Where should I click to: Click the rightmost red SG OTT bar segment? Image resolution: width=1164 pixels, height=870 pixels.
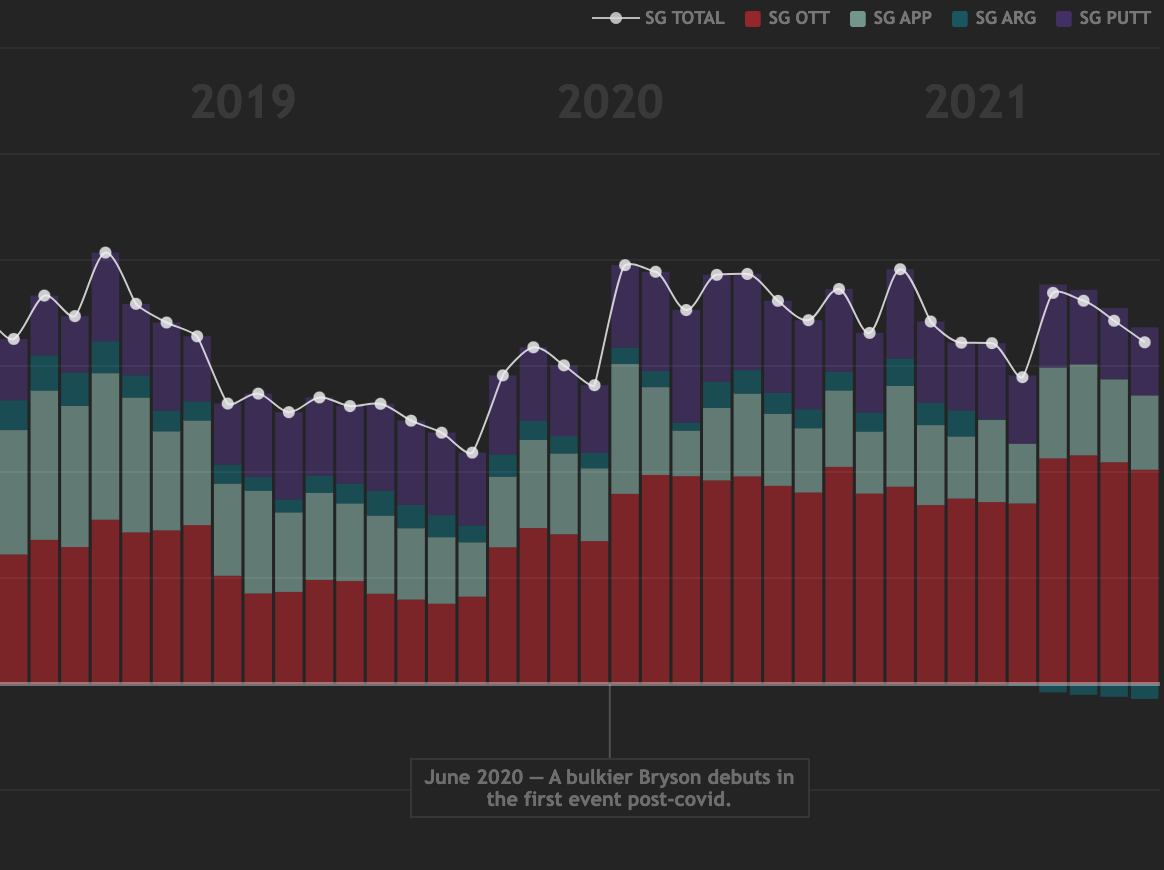(x=1144, y=575)
